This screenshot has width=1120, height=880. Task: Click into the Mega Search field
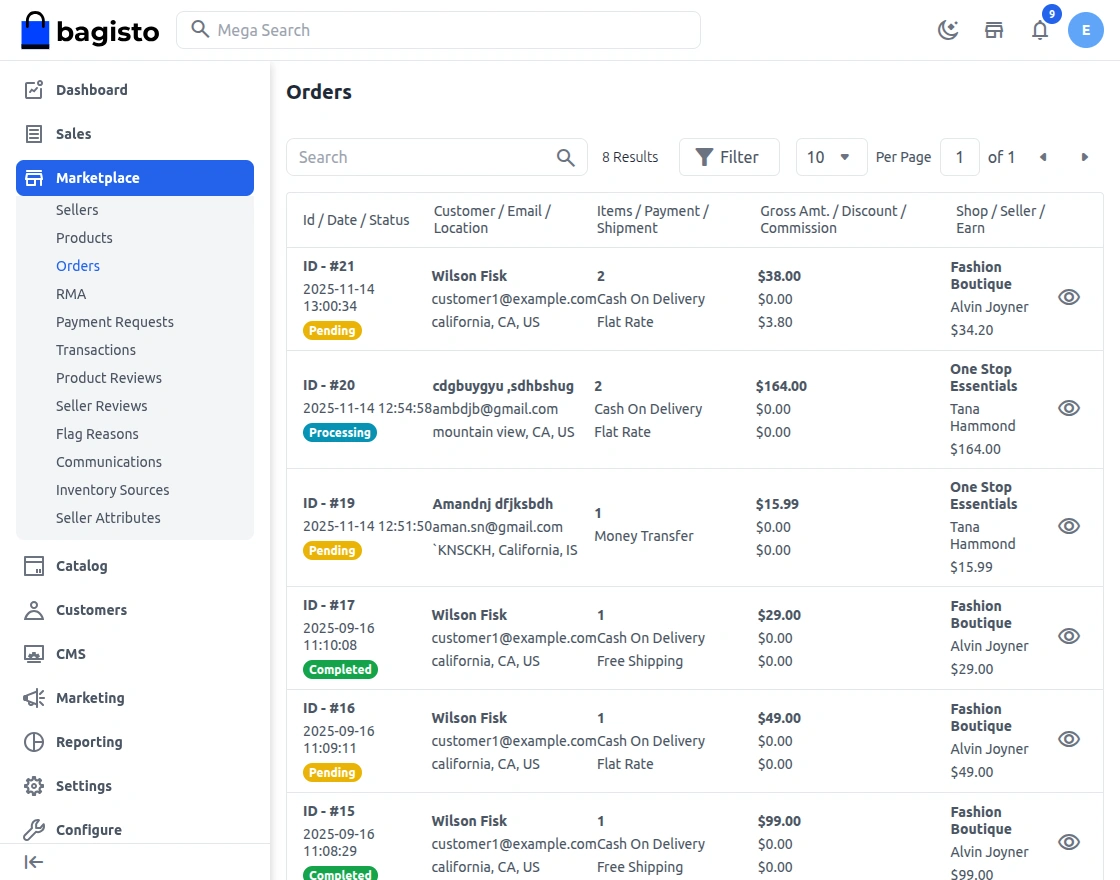coord(450,30)
